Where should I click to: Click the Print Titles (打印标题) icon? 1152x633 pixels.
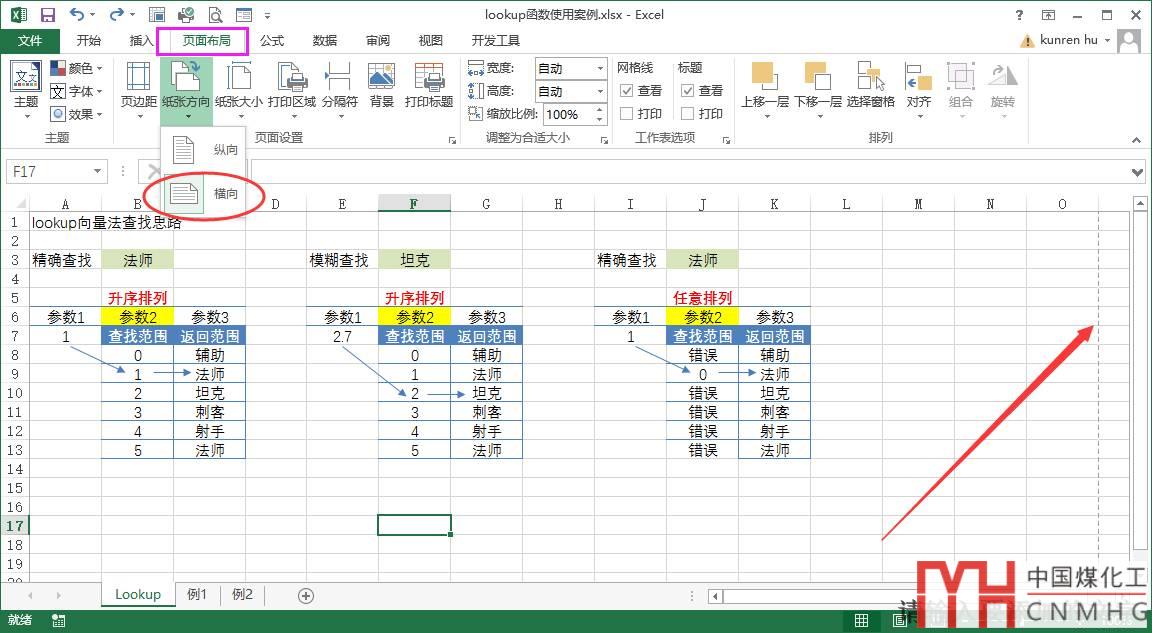[x=429, y=86]
